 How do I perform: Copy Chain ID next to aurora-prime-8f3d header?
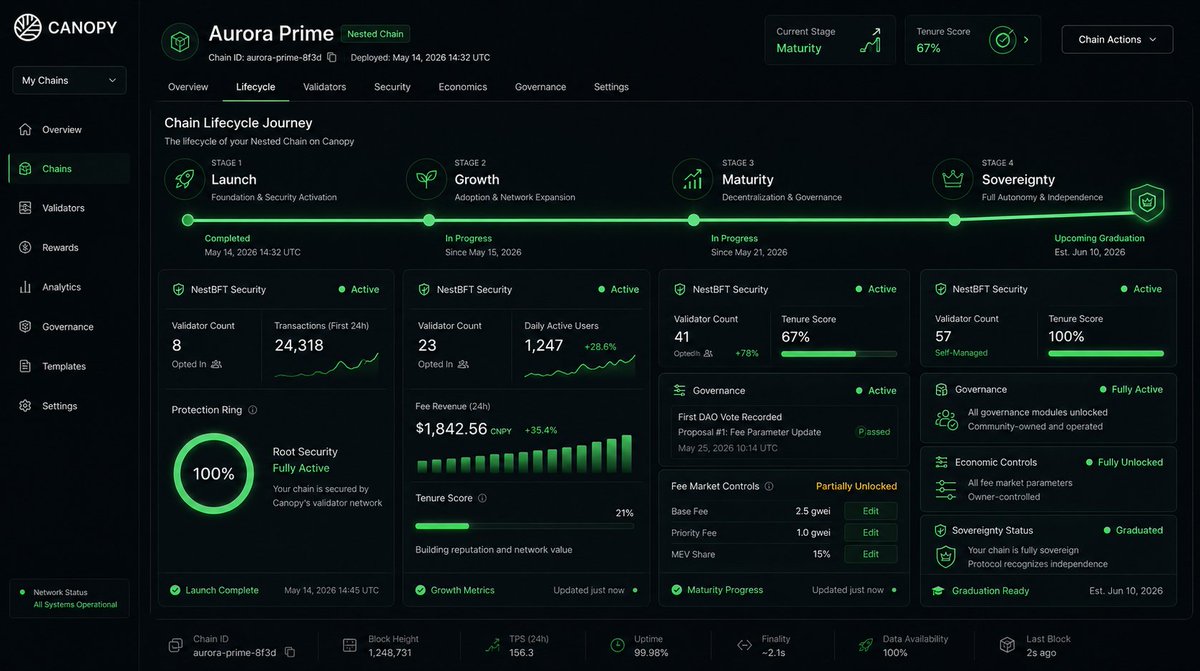click(x=332, y=58)
